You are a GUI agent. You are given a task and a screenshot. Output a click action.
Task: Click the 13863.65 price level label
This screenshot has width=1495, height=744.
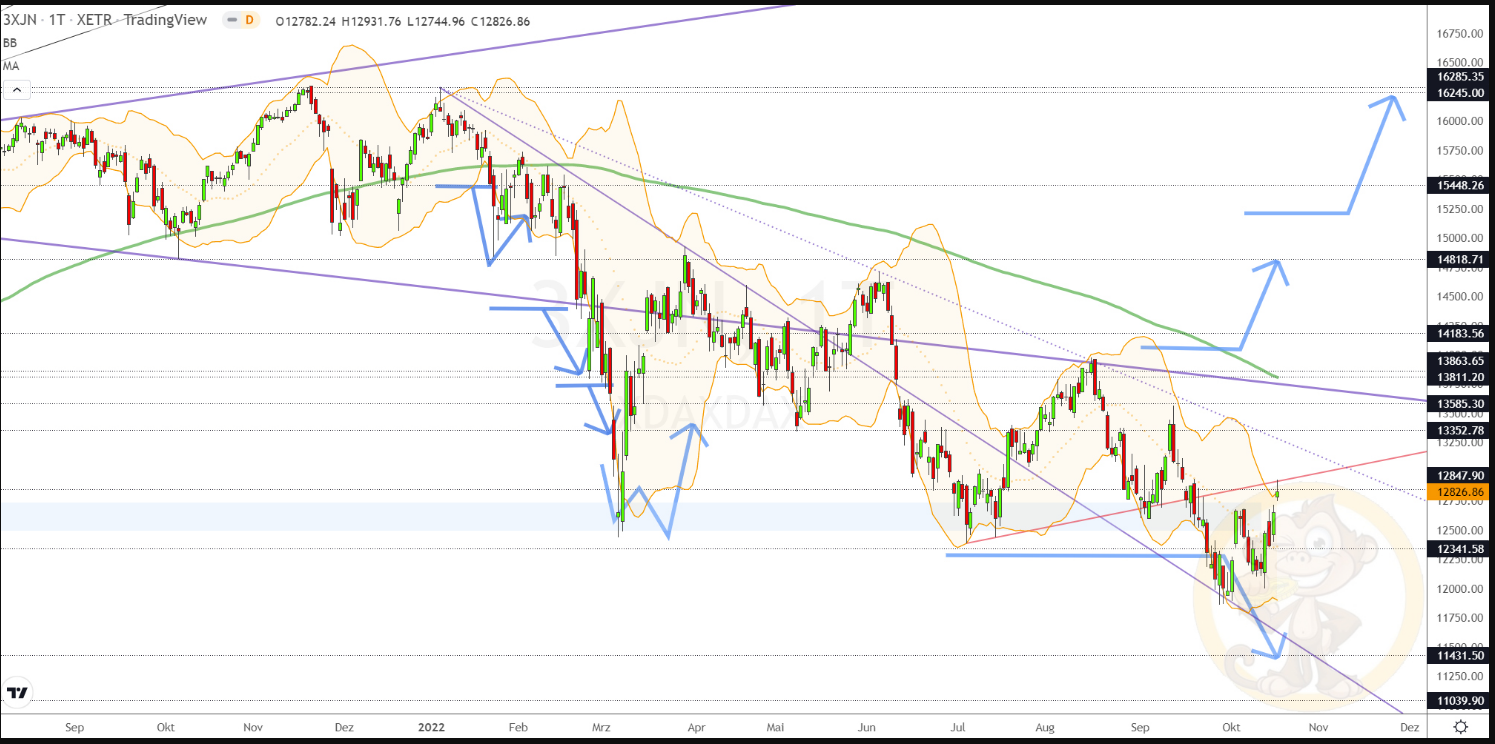click(x=1460, y=361)
